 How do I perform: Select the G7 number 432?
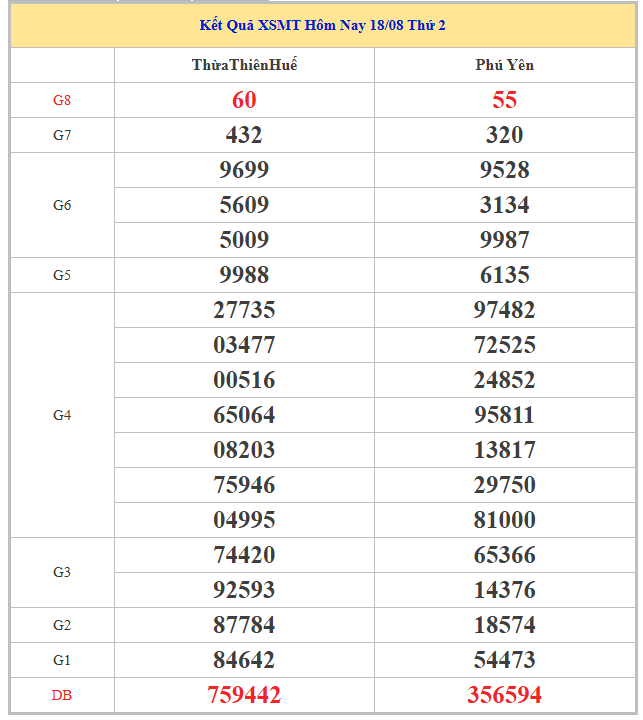244,135
